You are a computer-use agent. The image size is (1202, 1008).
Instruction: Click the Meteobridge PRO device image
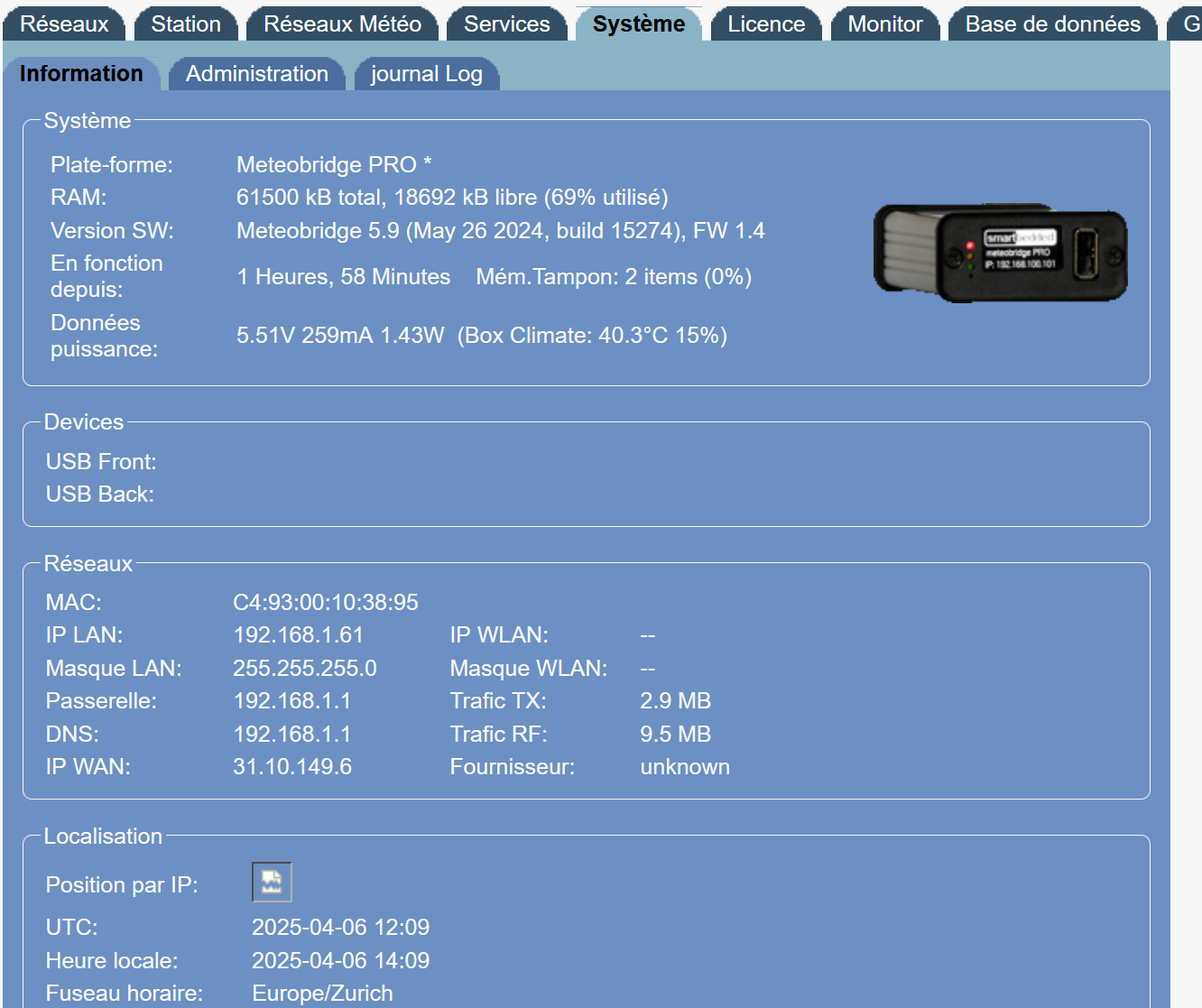click(1001, 253)
